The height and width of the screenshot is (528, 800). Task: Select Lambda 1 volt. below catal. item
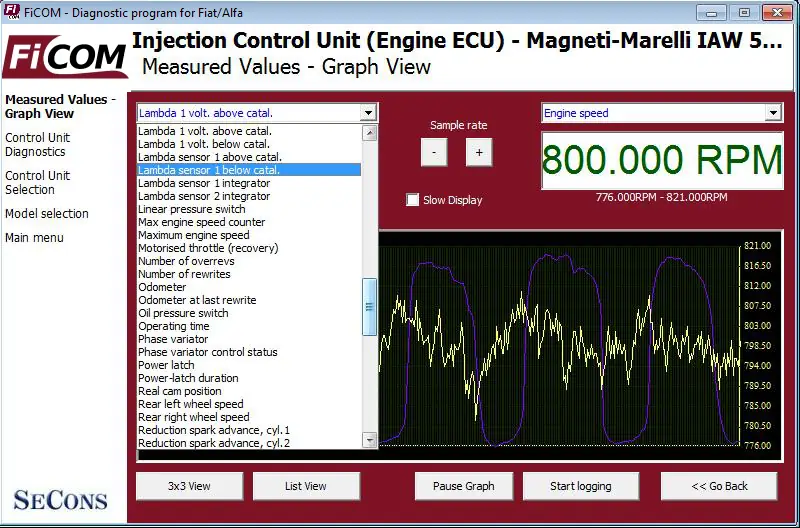(x=249, y=144)
